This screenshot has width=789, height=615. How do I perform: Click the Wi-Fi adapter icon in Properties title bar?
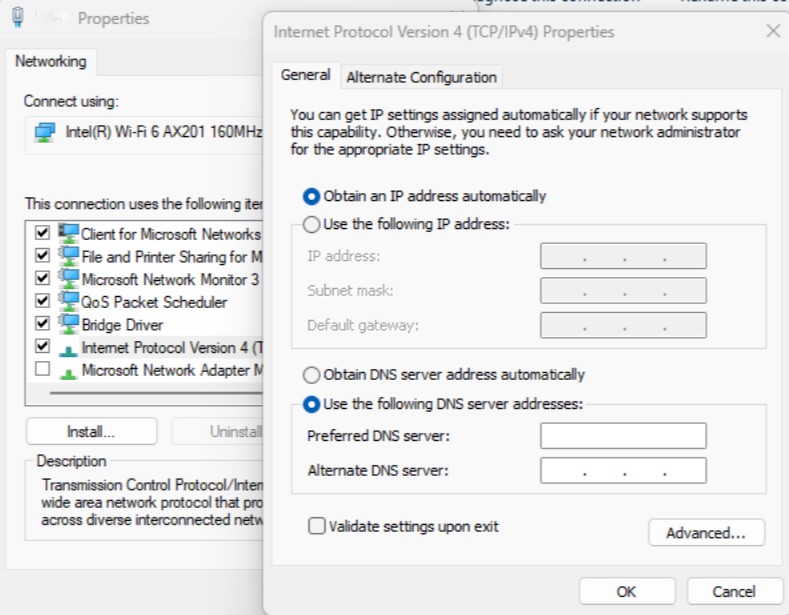tap(18, 17)
